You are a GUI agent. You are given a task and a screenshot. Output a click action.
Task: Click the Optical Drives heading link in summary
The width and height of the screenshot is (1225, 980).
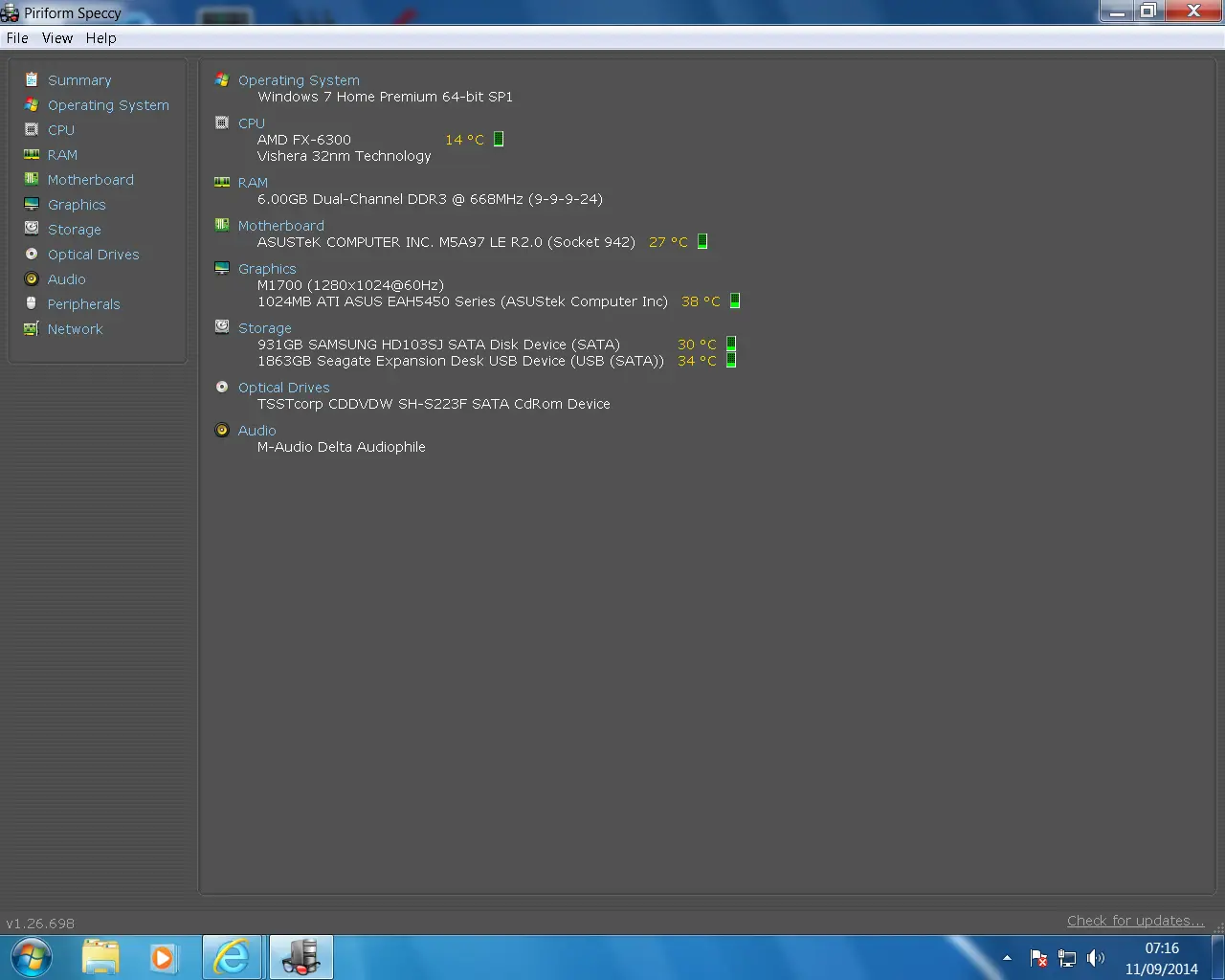(284, 388)
